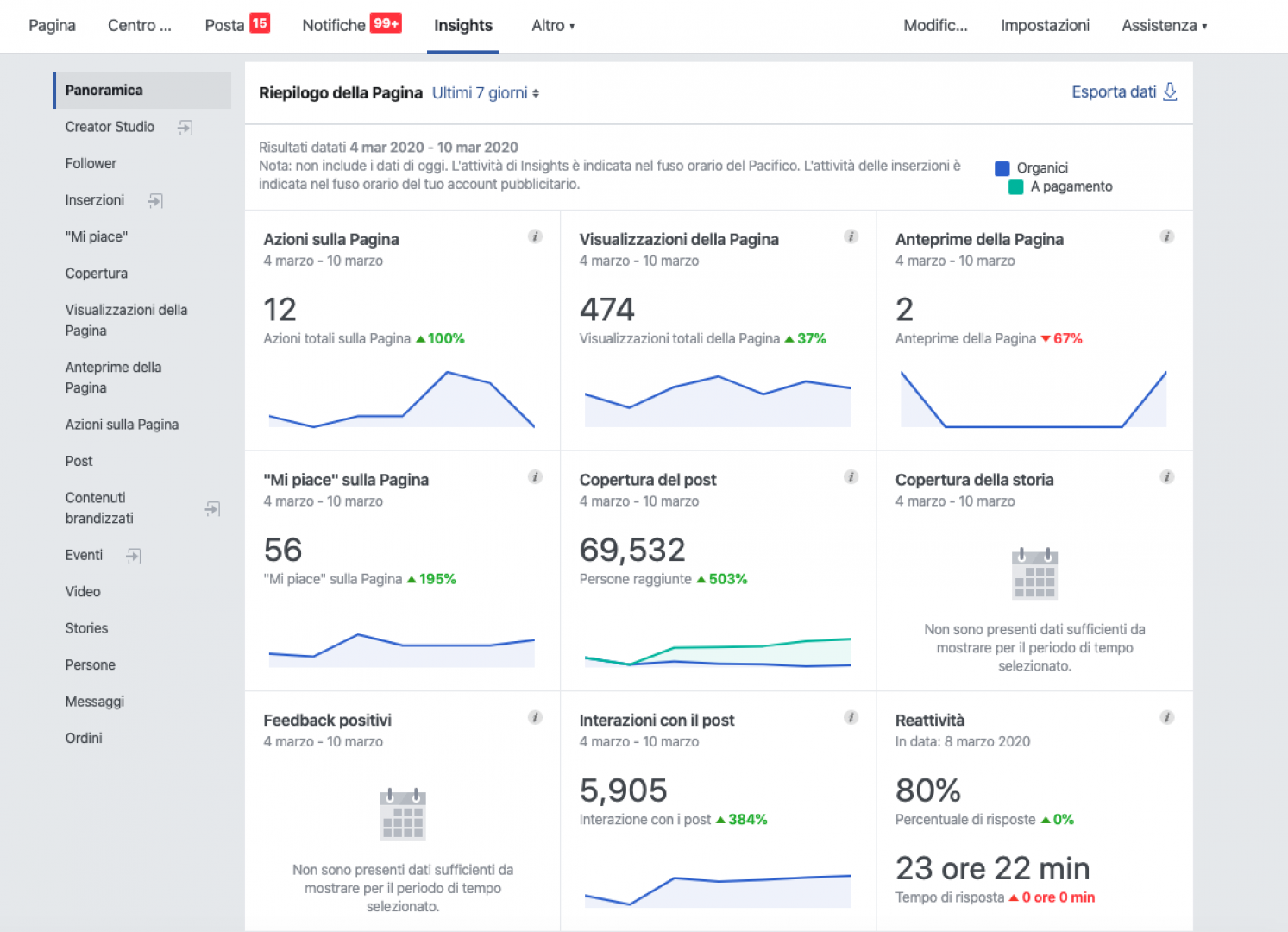Open Creator Studio from the sidebar
Image resolution: width=1288 pixels, height=932 pixels.
(x=110, y=127)
